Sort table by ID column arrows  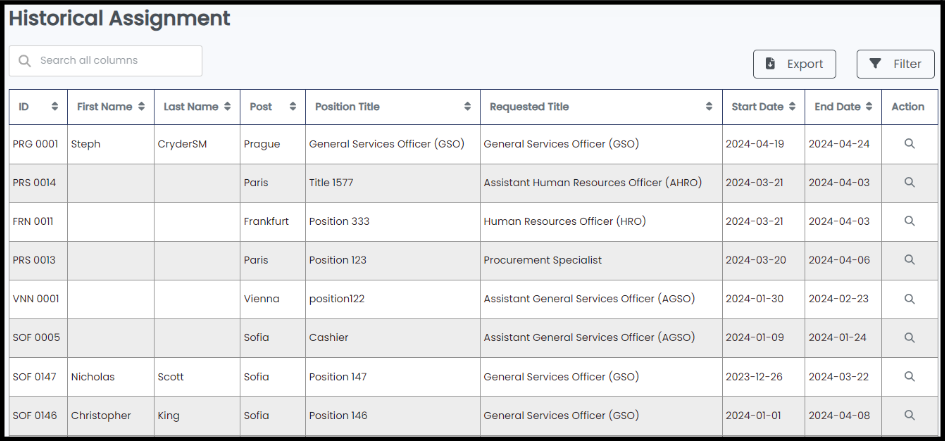(x=55, y=107)
